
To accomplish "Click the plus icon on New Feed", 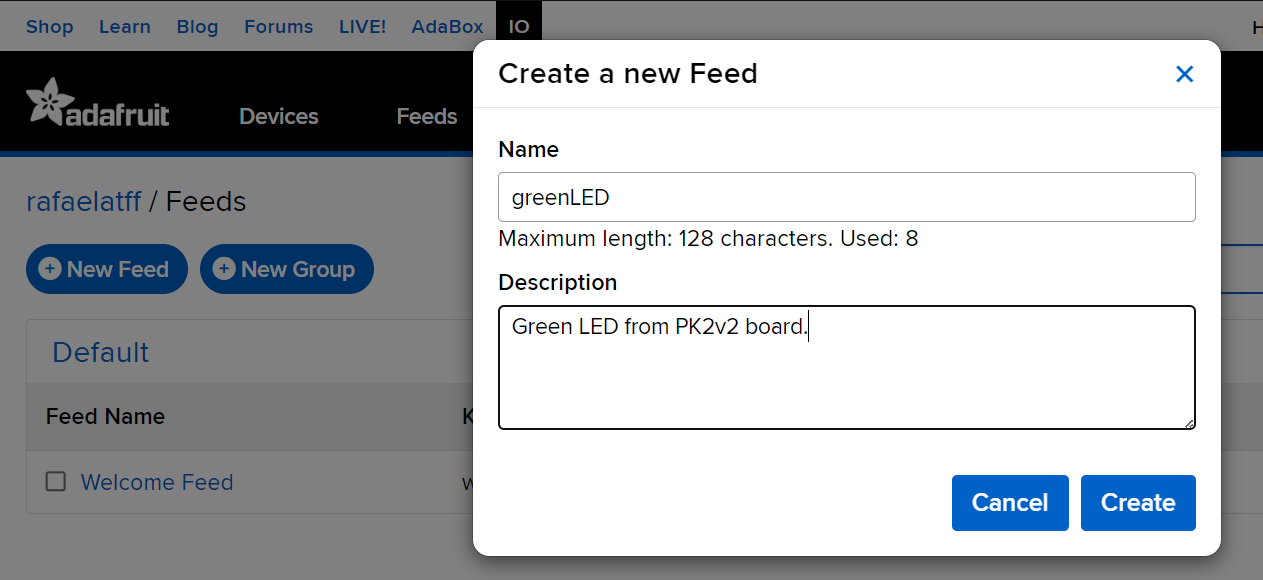I will pyautogui.click(x=49, y=269).
